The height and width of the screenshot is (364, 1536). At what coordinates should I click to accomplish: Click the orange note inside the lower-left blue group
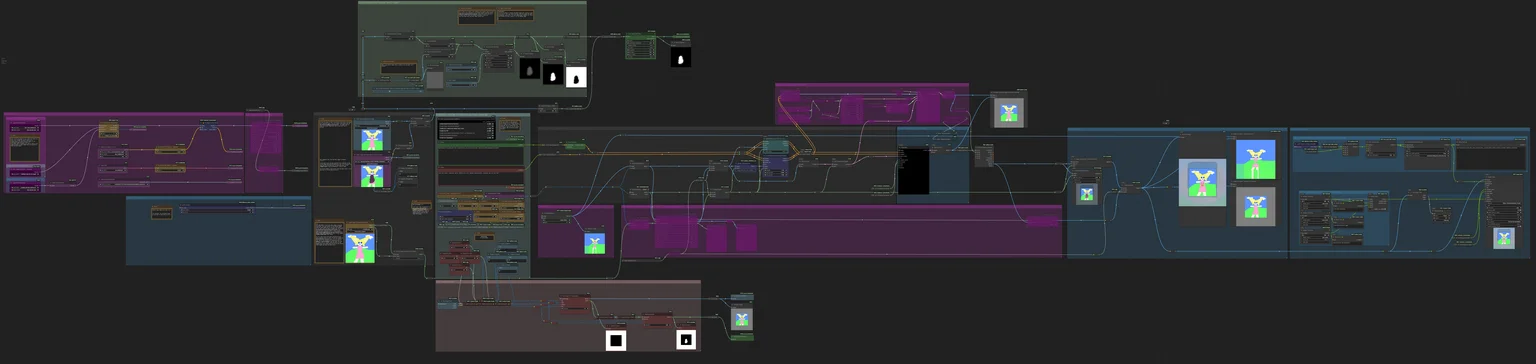tap(163, 212)
